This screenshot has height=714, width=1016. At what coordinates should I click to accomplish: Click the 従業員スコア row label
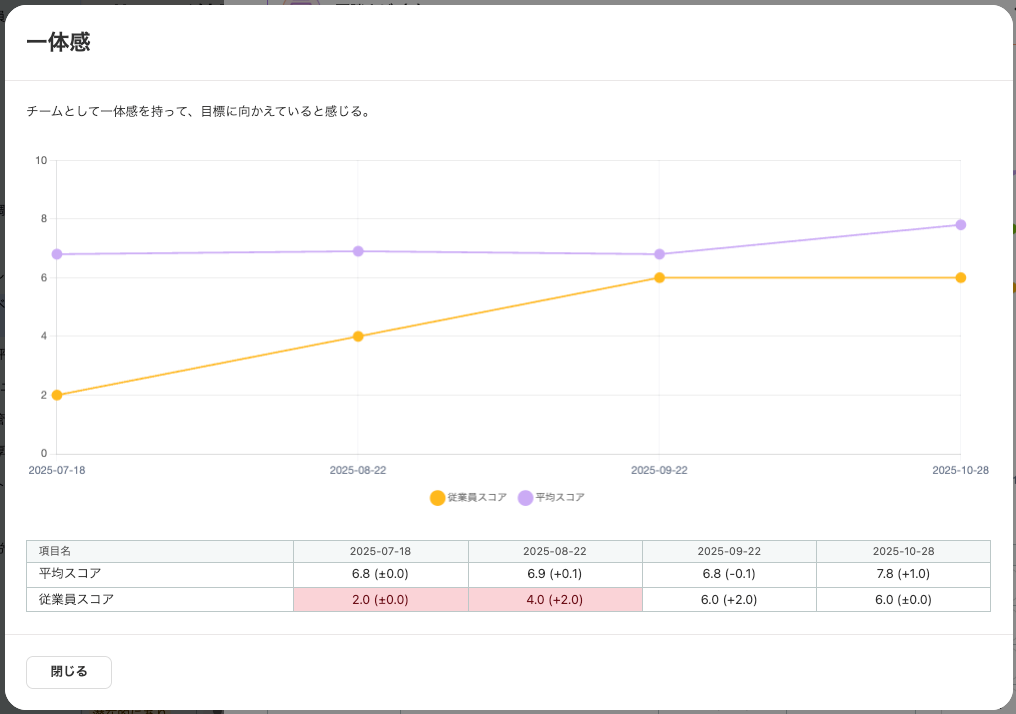click(x=76, y=599)
